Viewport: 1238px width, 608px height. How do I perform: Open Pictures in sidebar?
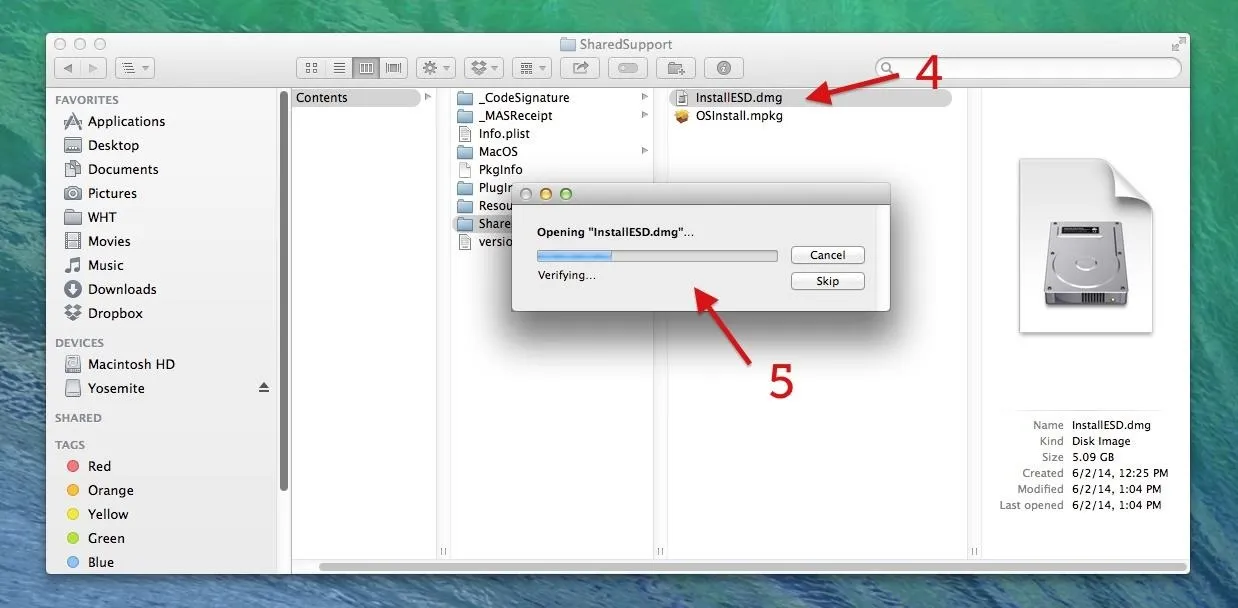click(112, 193)
